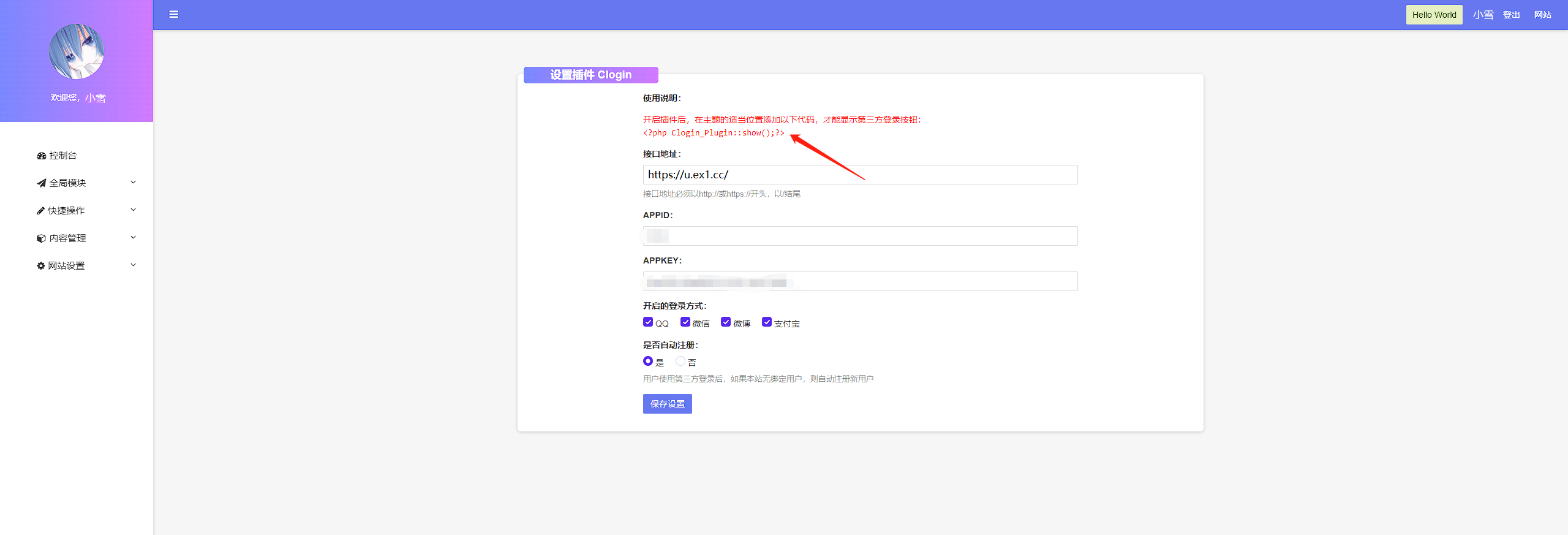This screenshot has width=1568, height=535.
Task: Click the 内容管理 cube icon
Action: pyautogui.click(x=41, y=238)
